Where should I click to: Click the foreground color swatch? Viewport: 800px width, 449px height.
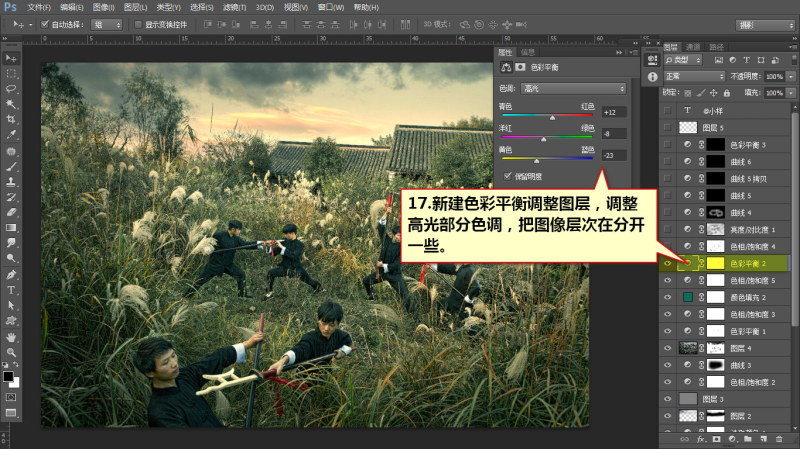tap(8, 377)
